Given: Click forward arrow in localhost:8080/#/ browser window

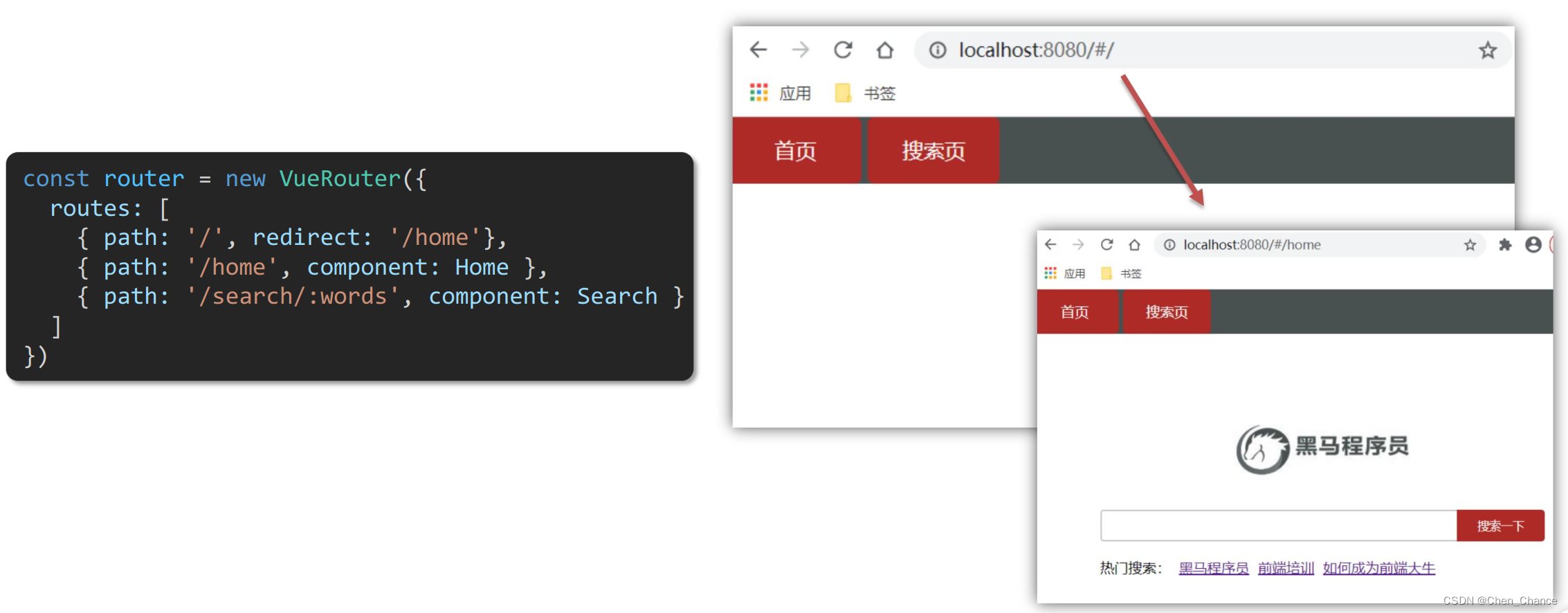Looking at the screenshot, I should [801, 50].
